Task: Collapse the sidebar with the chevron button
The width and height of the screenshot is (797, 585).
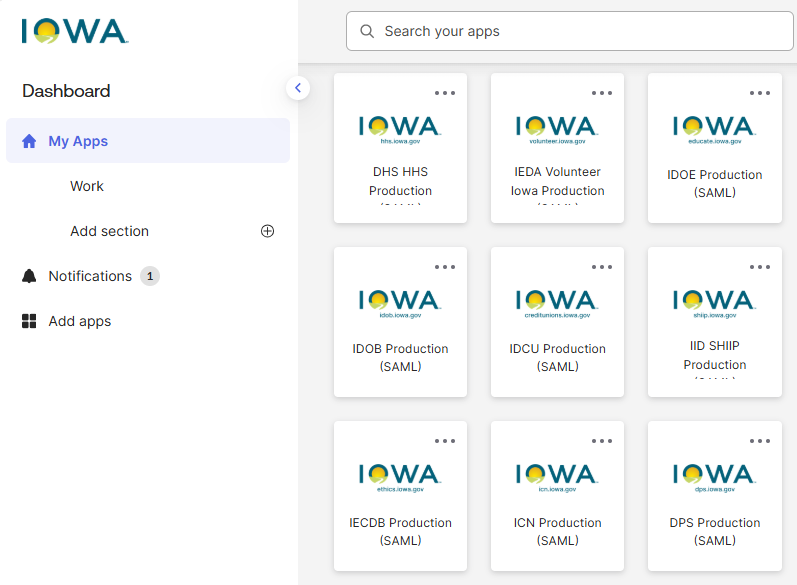Action: (x=297, y=88)
